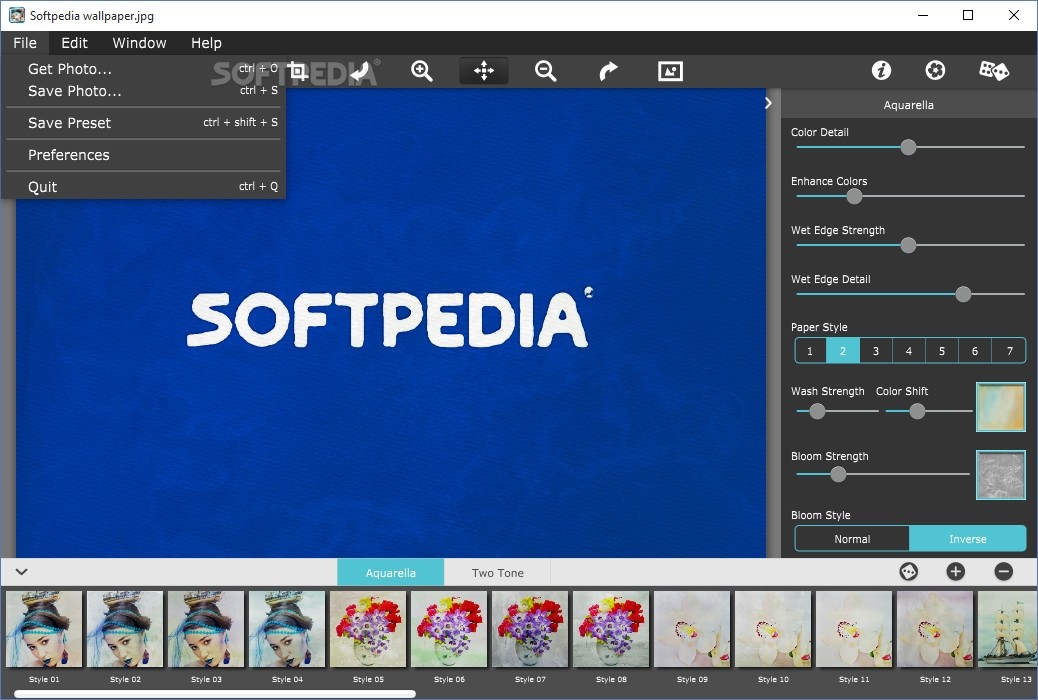Apply the Style 08 preset thumbnail
The image size is (1038, 700).
tap(611, 629)
